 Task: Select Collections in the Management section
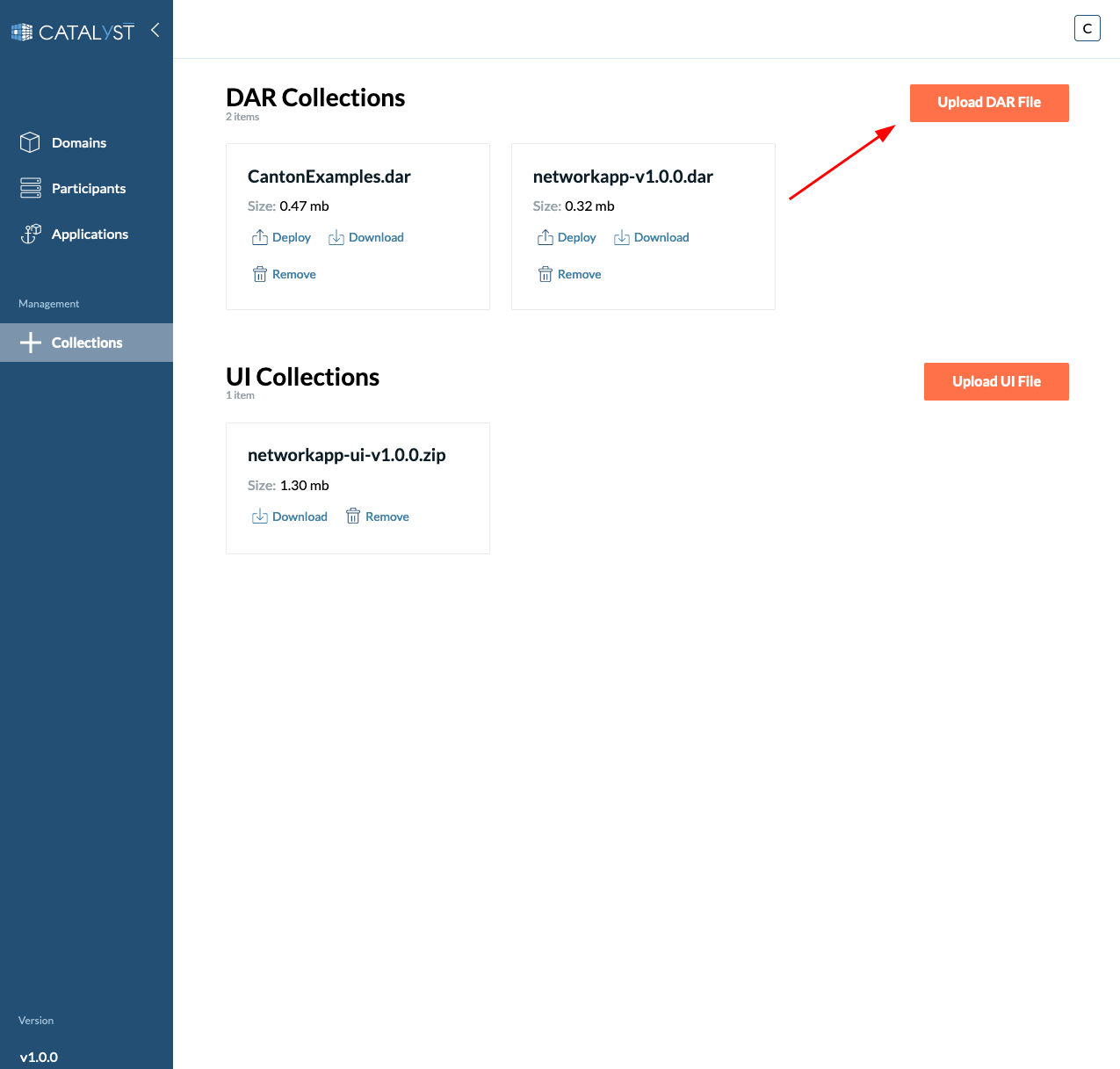coord(86,342)
